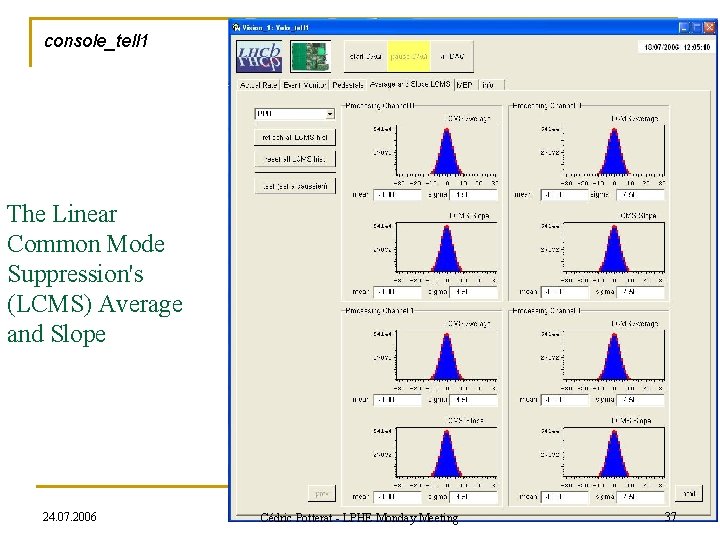The width and height of the screenshot is (720, 540).
Task: Click the prev button at the bottom
Action: click(x=321, y=494)
